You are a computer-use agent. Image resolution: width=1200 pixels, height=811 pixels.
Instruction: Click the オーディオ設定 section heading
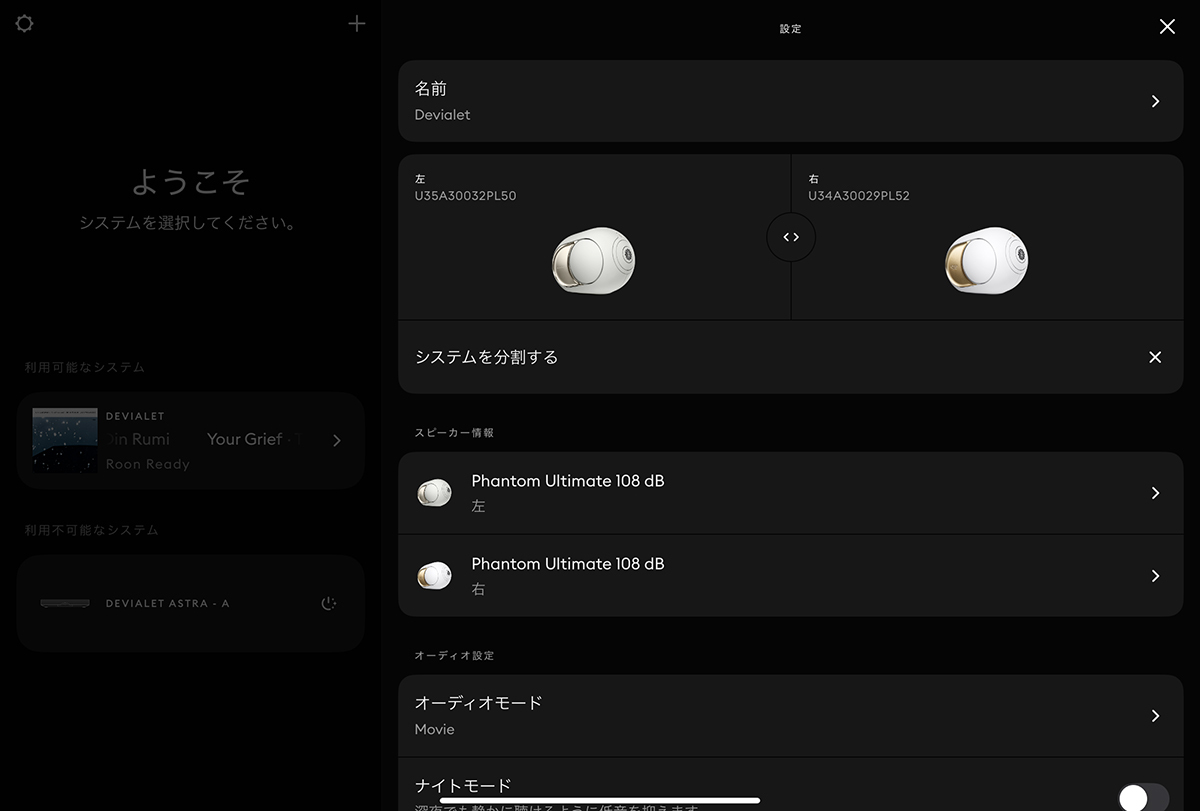(x=454, y=656)
